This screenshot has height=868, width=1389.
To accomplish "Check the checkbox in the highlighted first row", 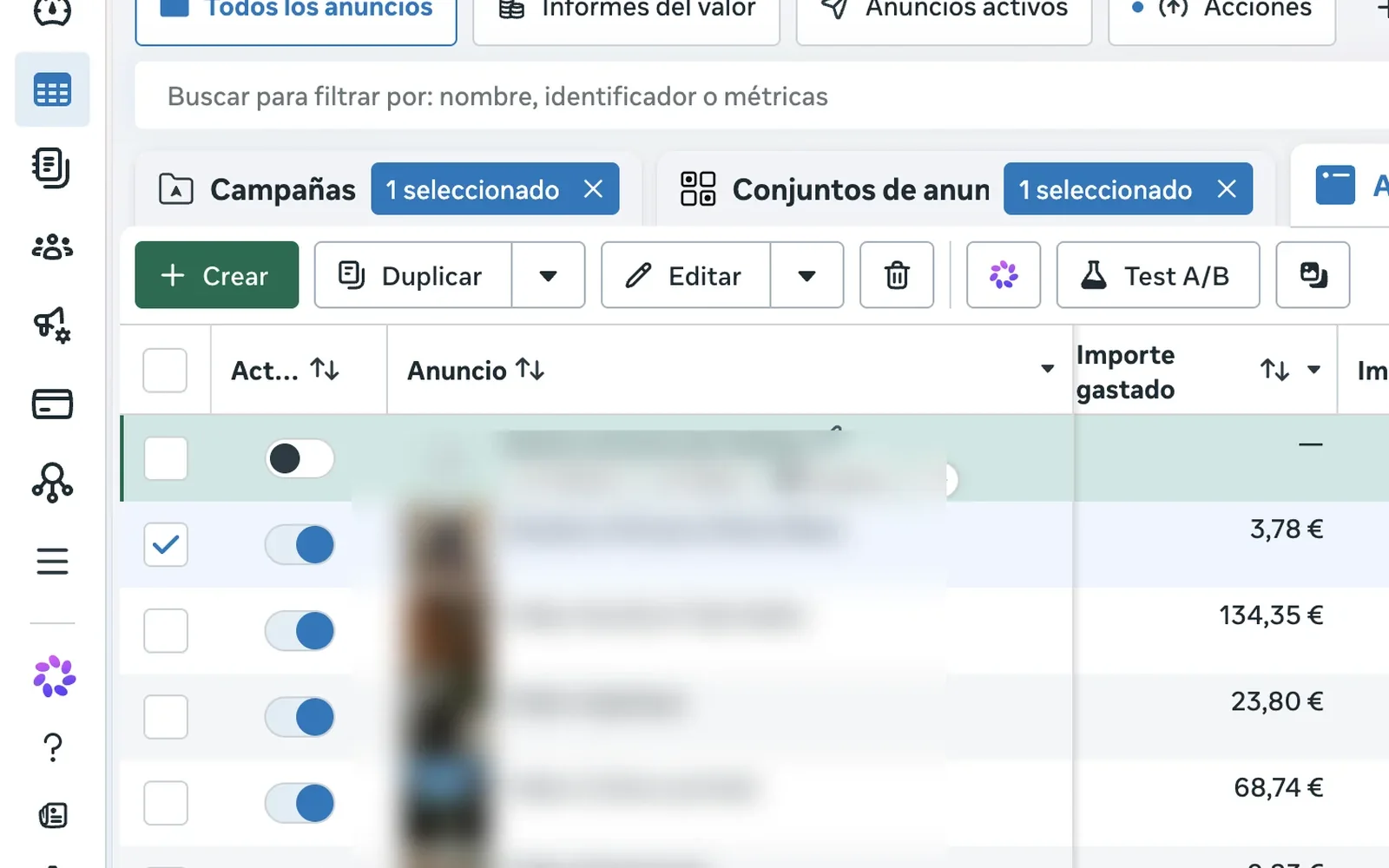I will click(165, 458).
